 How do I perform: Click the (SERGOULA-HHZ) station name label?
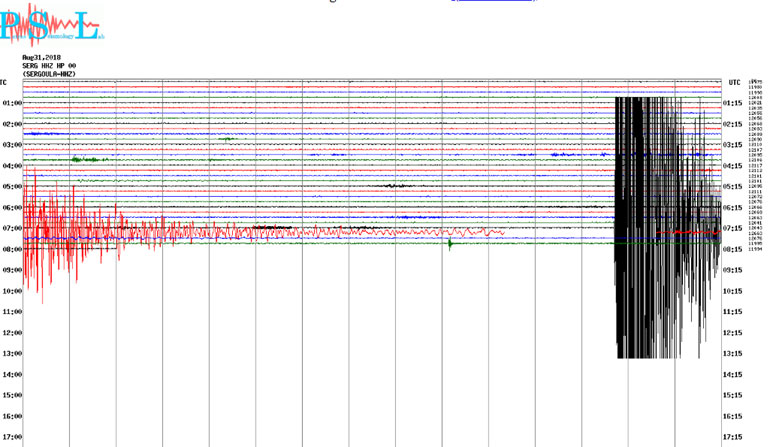point(50,74)
